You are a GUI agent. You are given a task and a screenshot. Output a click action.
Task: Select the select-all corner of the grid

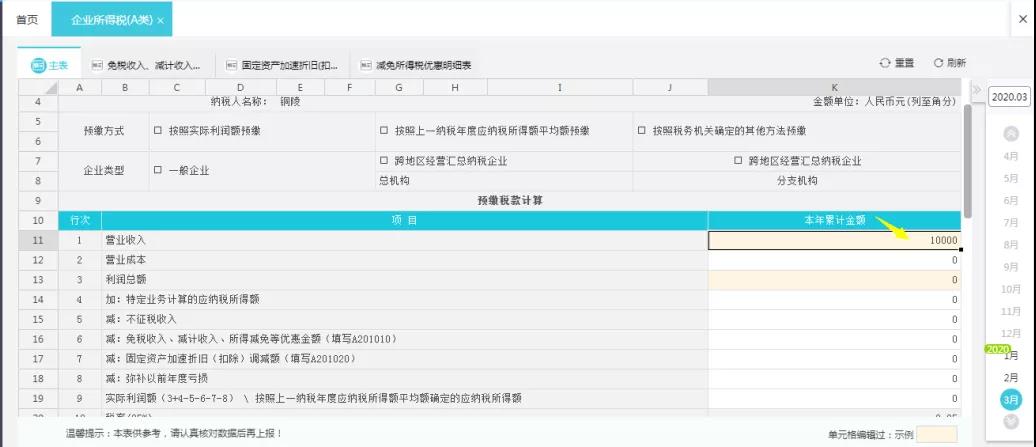(38, 87)
